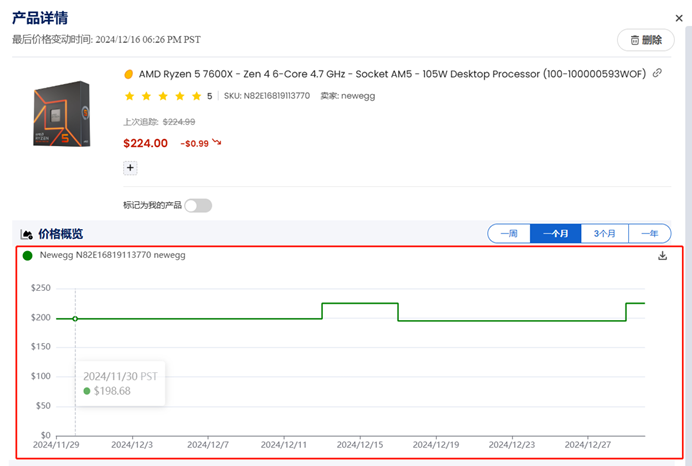Click the 产品详情 dialog heading
Viewport: 692px width, 466px height.
[x=40, y=18]
